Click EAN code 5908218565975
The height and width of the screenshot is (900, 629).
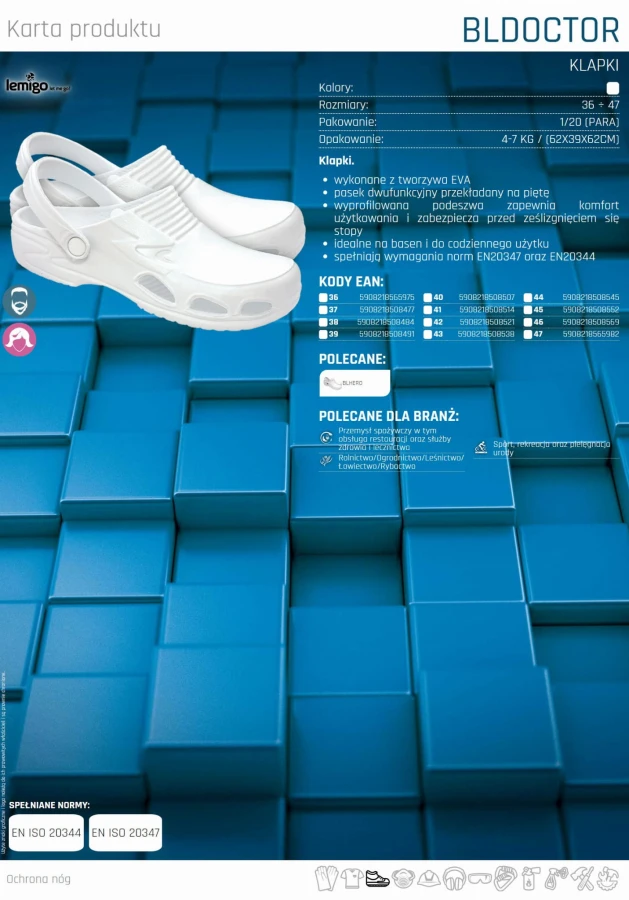pos(387,297)
